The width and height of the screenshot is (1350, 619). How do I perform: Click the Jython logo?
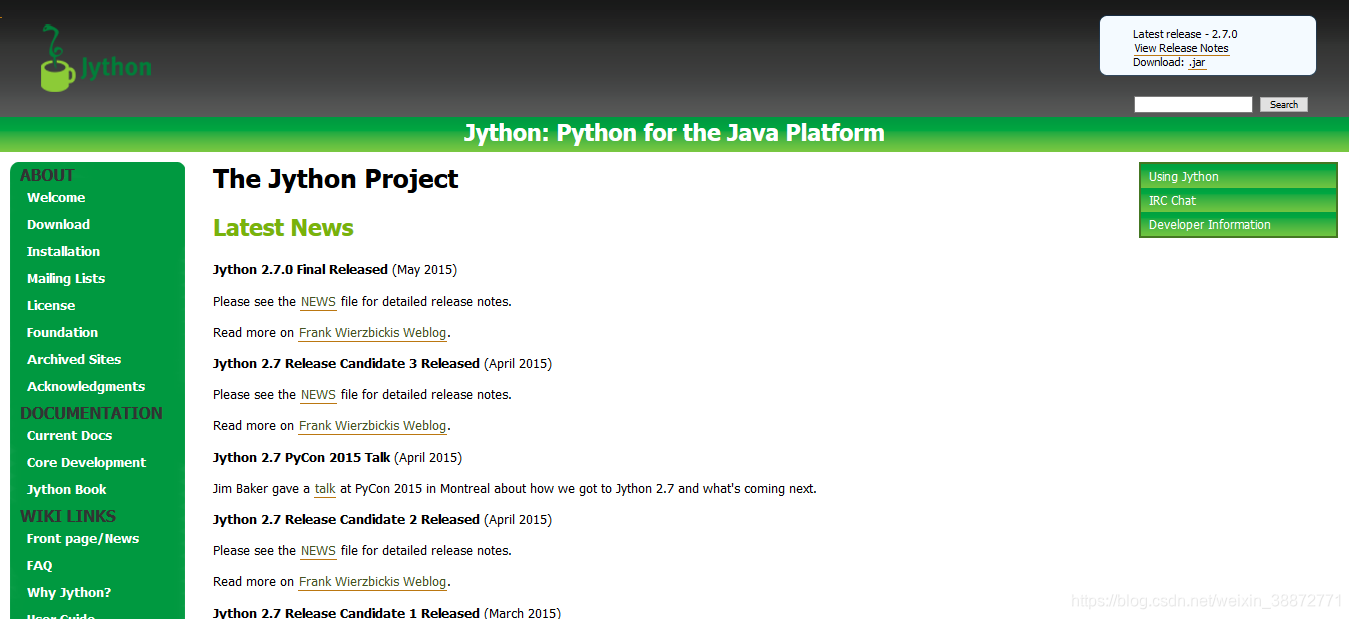point(96,59)
